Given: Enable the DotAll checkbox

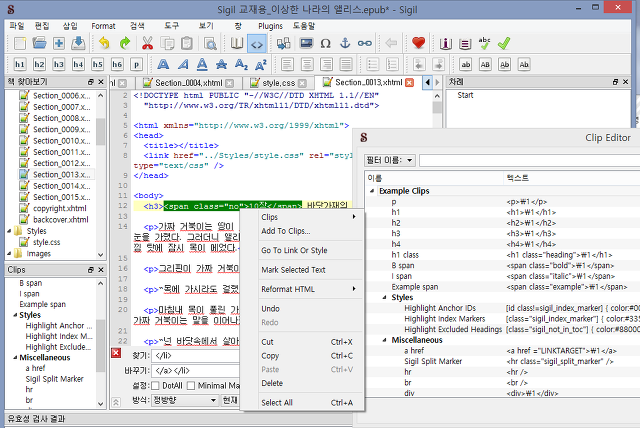Looking at the screenshot, I should 156,386.
